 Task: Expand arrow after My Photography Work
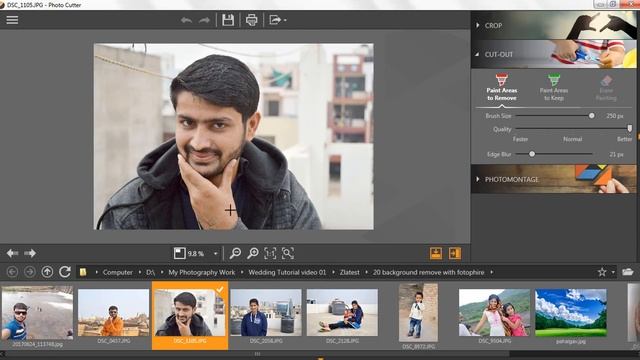tap(242, 272)
